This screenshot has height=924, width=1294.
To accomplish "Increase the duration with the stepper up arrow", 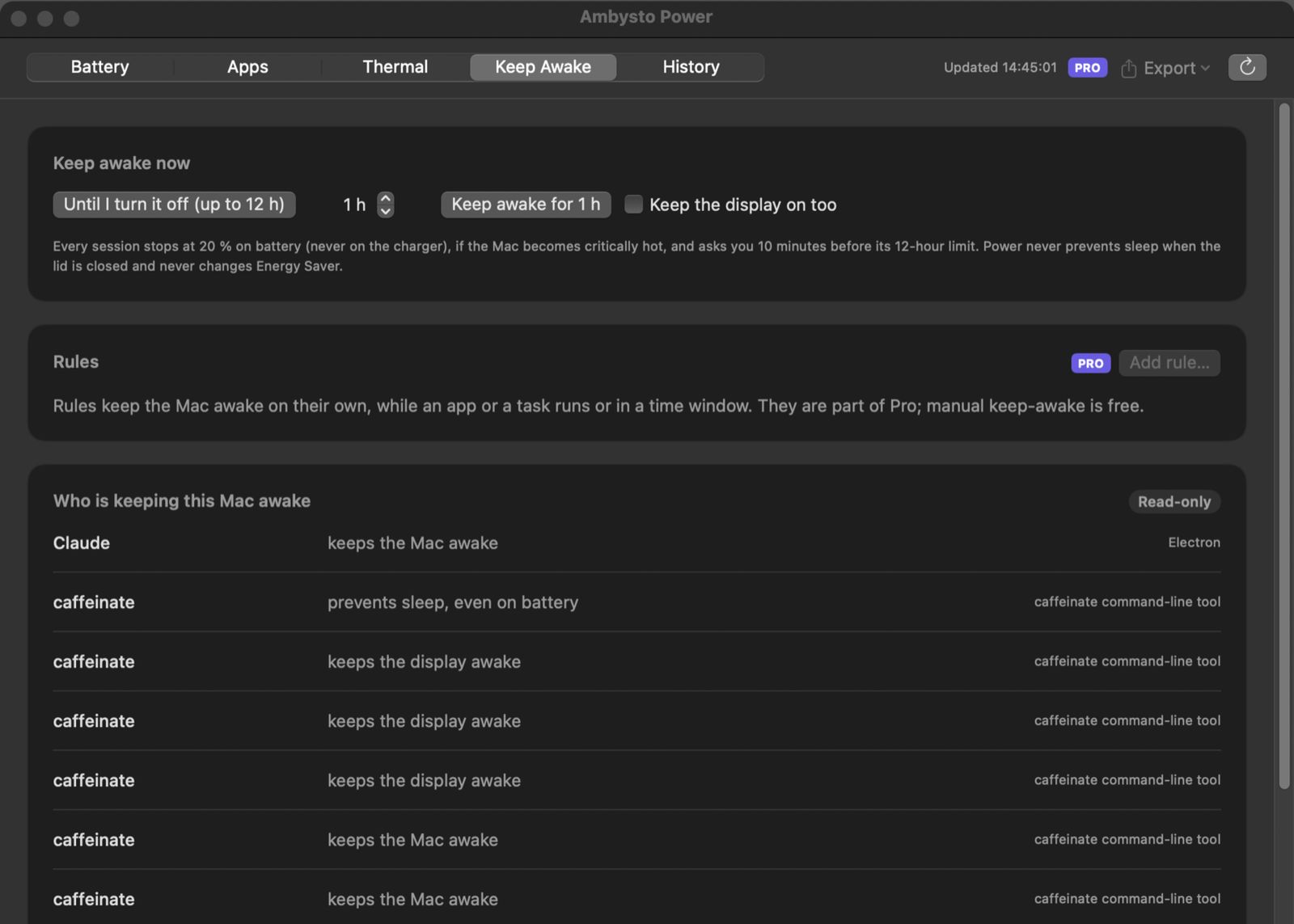I will pos(386,198).
